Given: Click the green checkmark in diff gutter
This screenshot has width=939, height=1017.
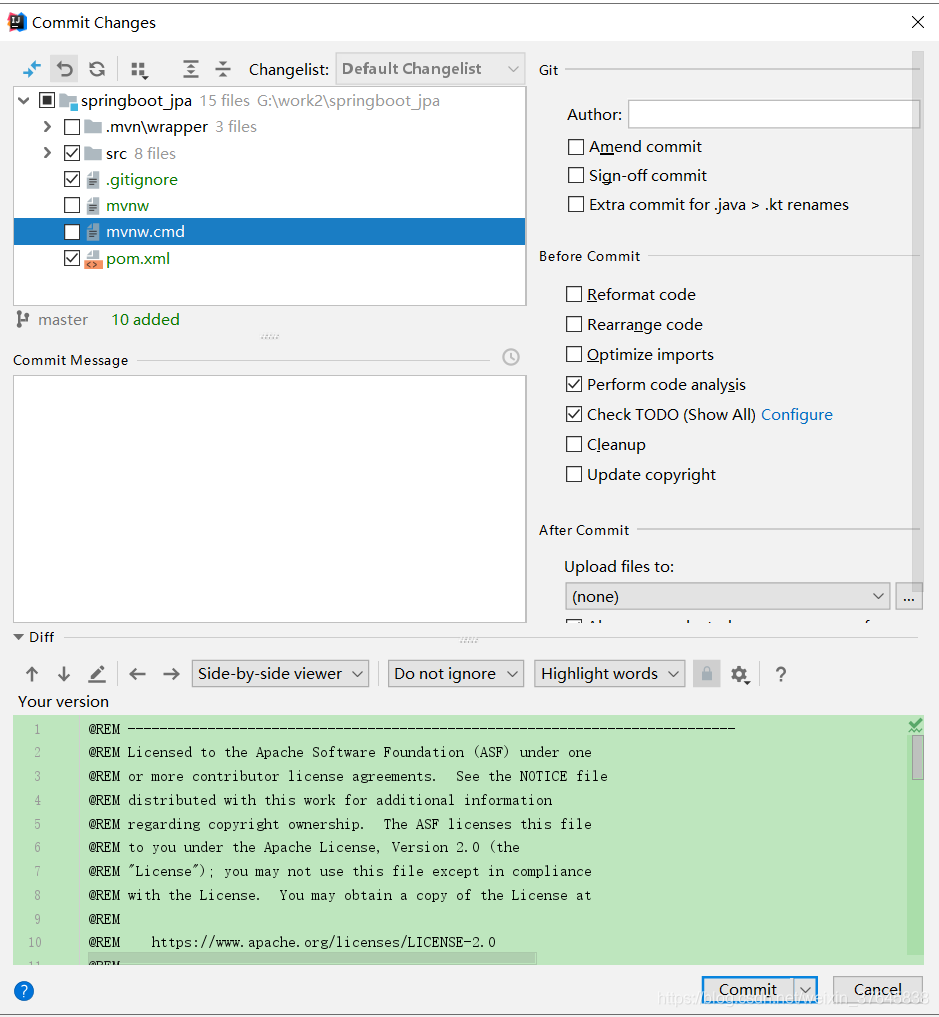Looking at the screenshot, I should click(x=915, y=726).
